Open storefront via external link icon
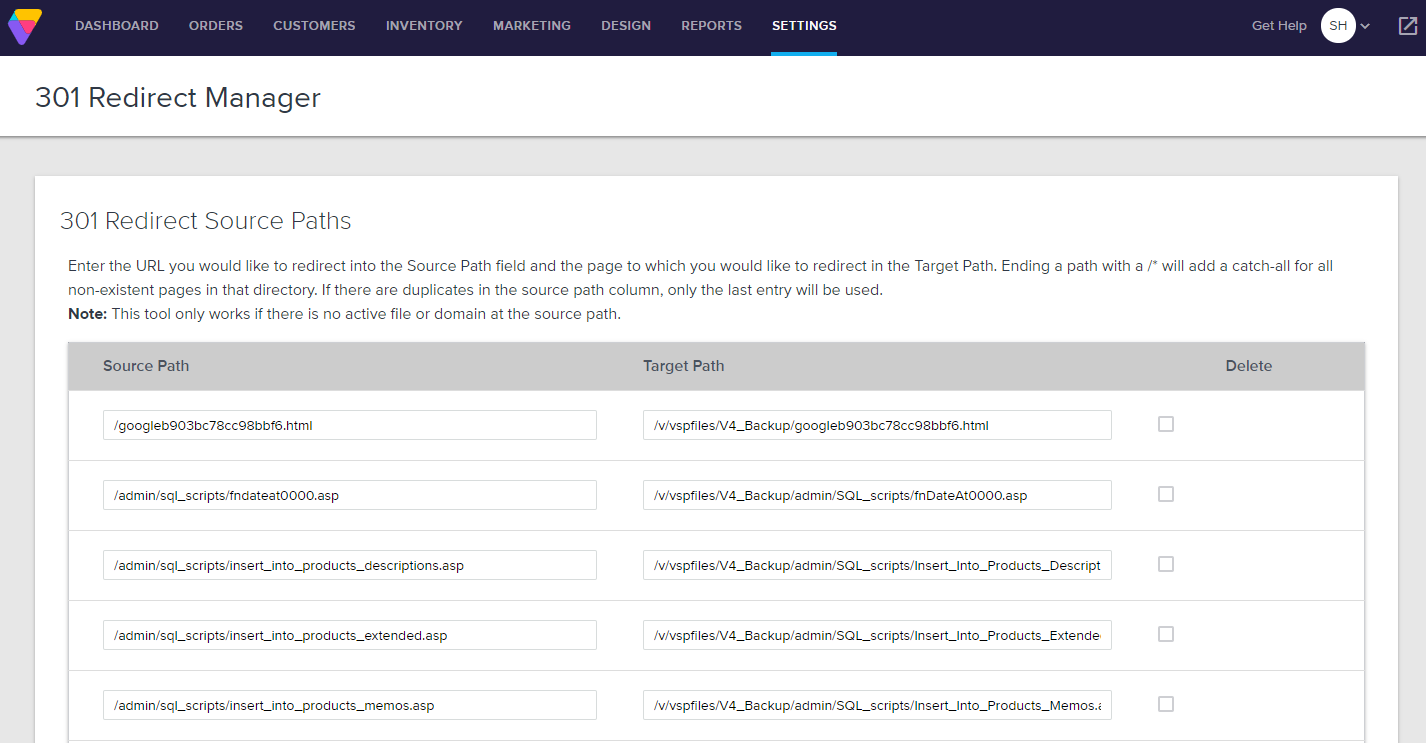Image resolution: width=1426 pixels, height=743 pixels. 1408,26
